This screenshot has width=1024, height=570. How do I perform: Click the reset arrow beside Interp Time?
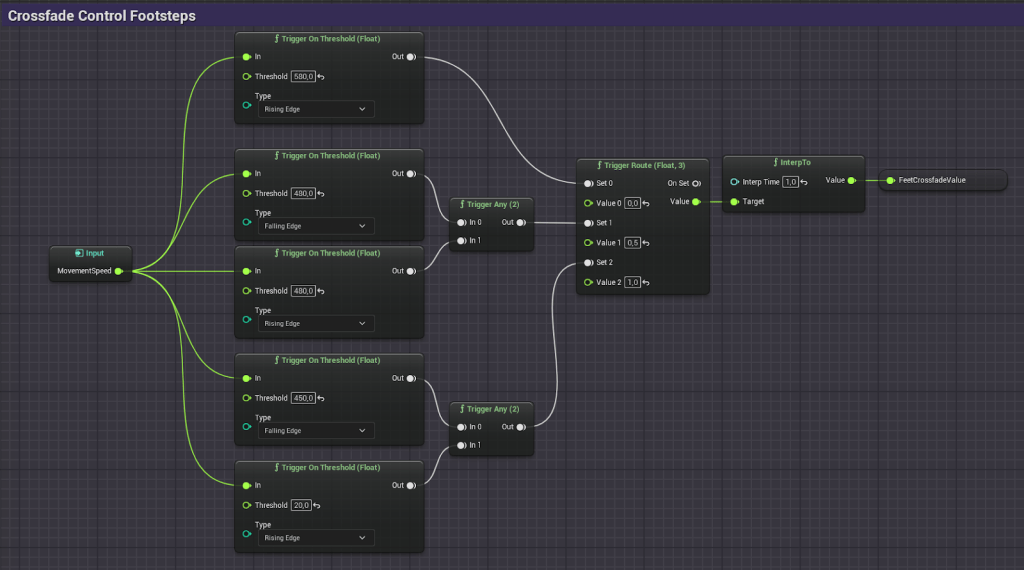coord(805,182)
